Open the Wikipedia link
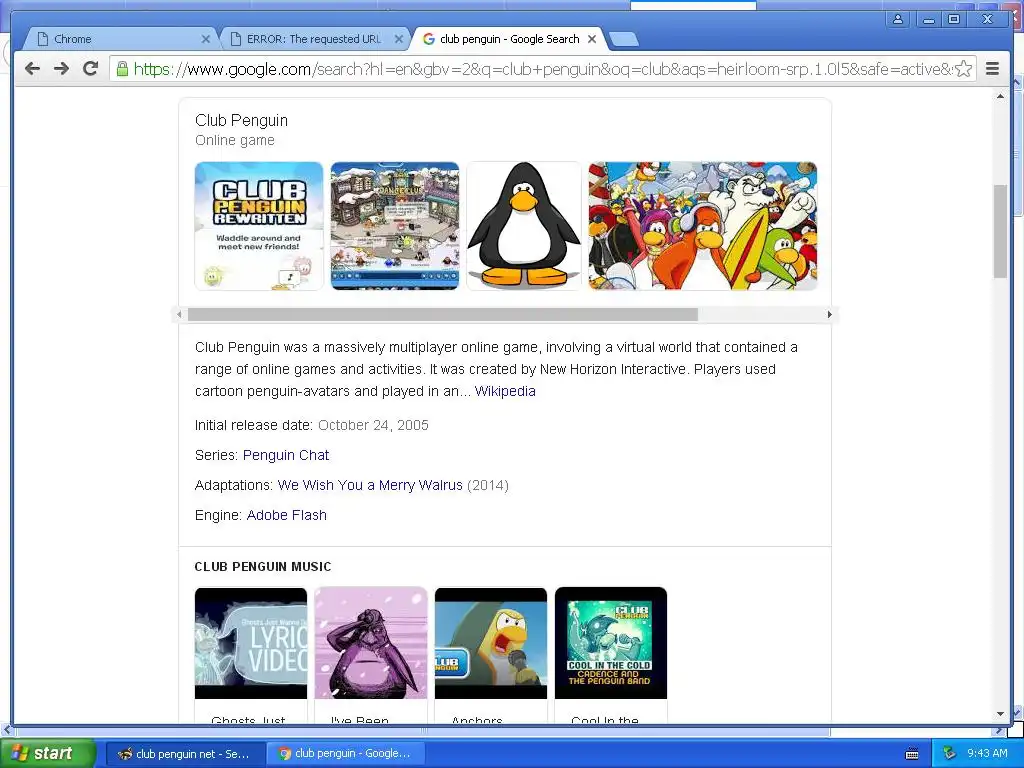1024x768 pixels. 505,391
